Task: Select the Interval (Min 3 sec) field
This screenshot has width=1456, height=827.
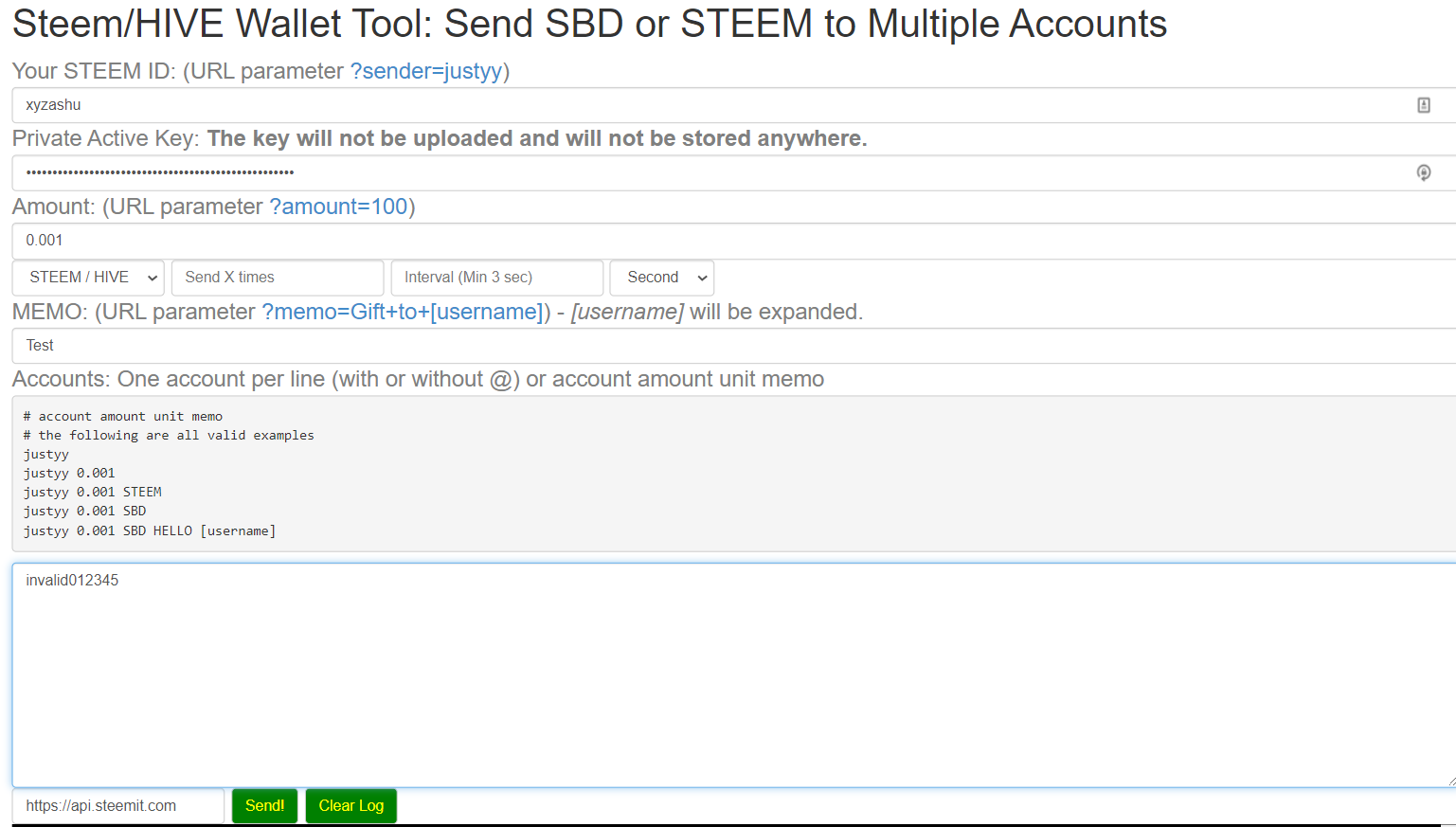Action: pos(497,278)
